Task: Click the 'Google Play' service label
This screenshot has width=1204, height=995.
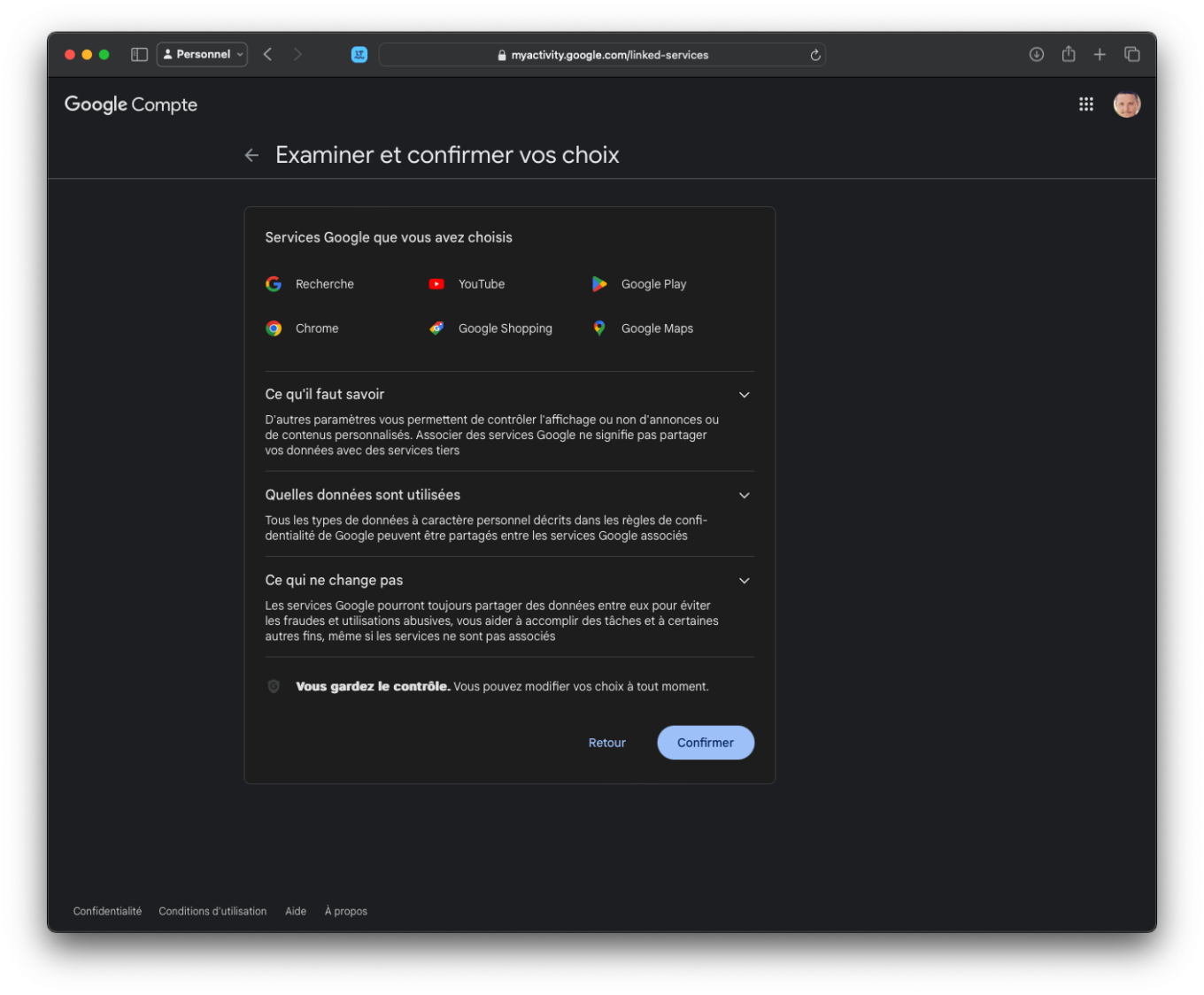Action: 654,284
